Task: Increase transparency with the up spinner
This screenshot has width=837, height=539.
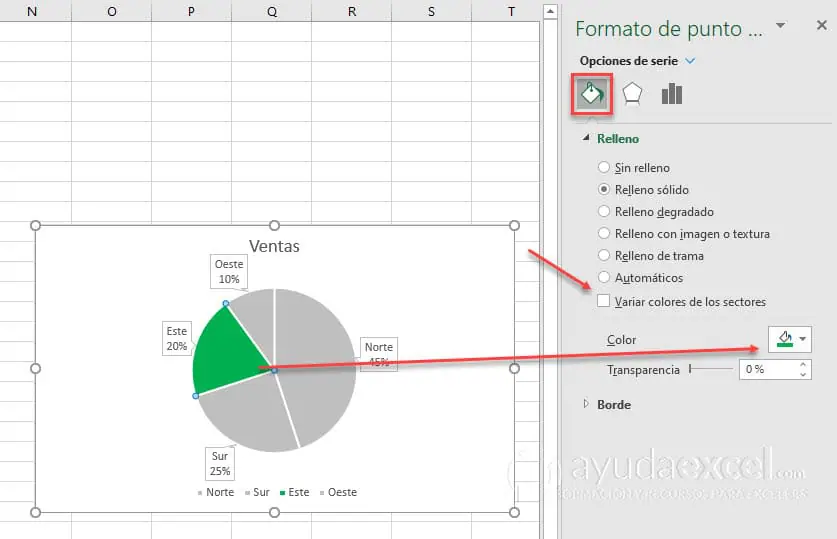Action: click(803, 364)
